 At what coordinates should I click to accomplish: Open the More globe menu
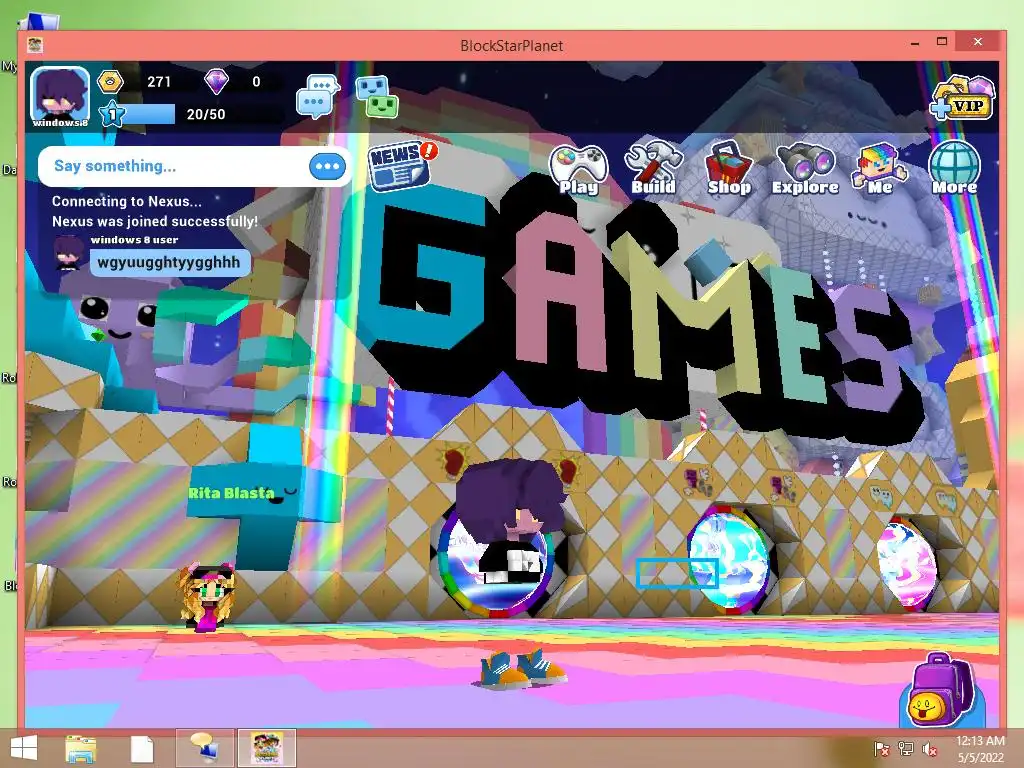pos(955,168)
